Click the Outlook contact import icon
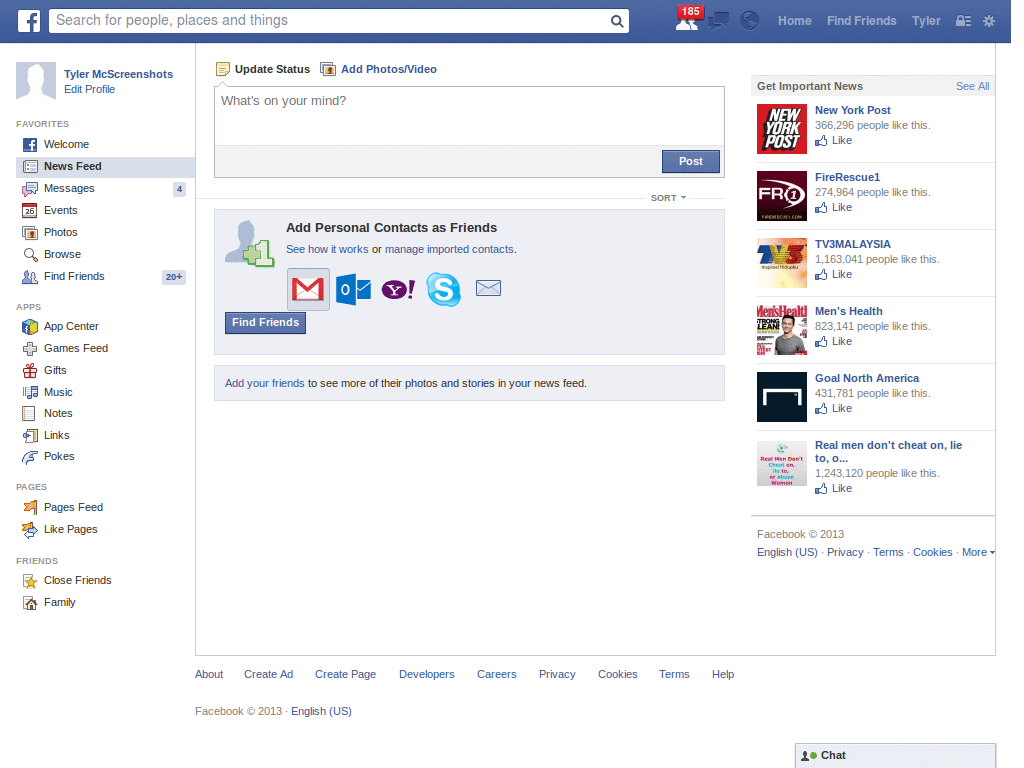This screenshot has width=1024, height=768. click(x=353, y=289)
